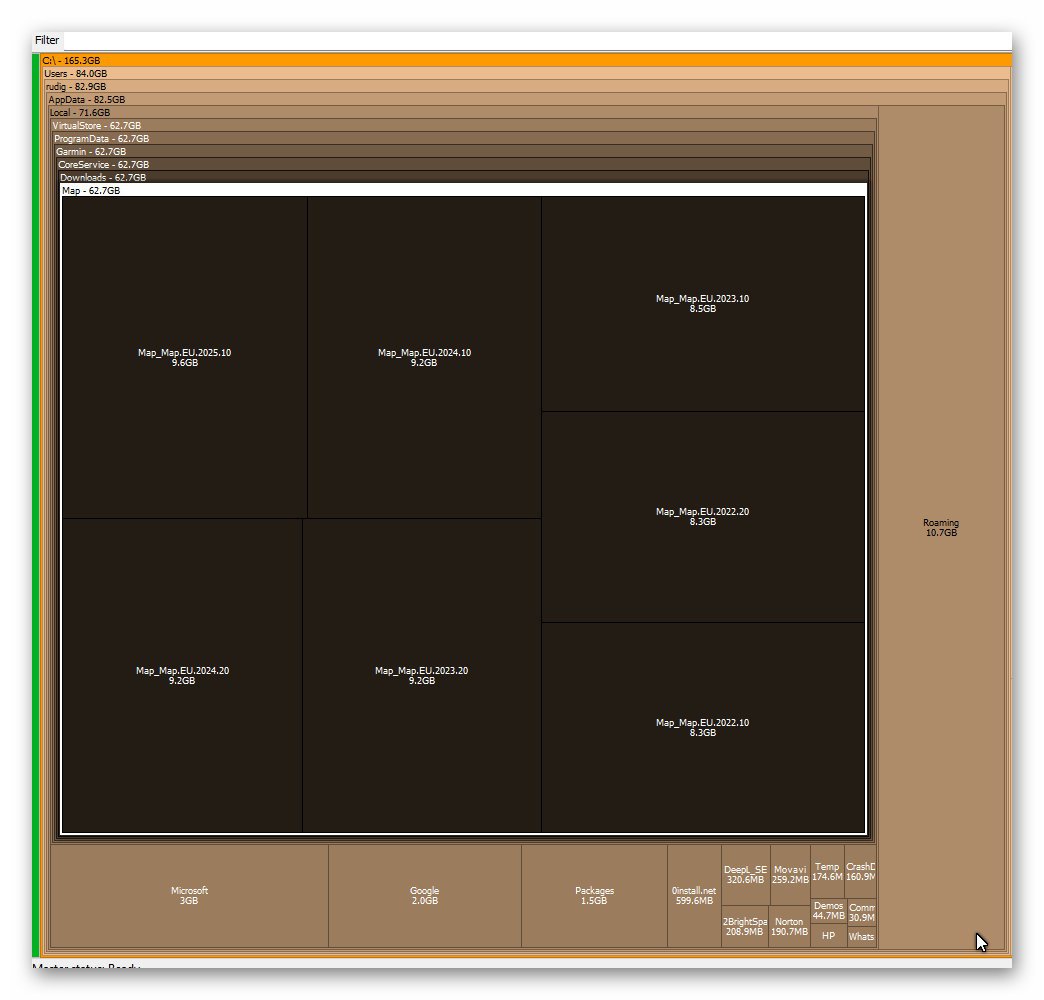Select the Norton 190.7MB block
This screenshot has height=1000, width=1044.
tap(790, 926)
